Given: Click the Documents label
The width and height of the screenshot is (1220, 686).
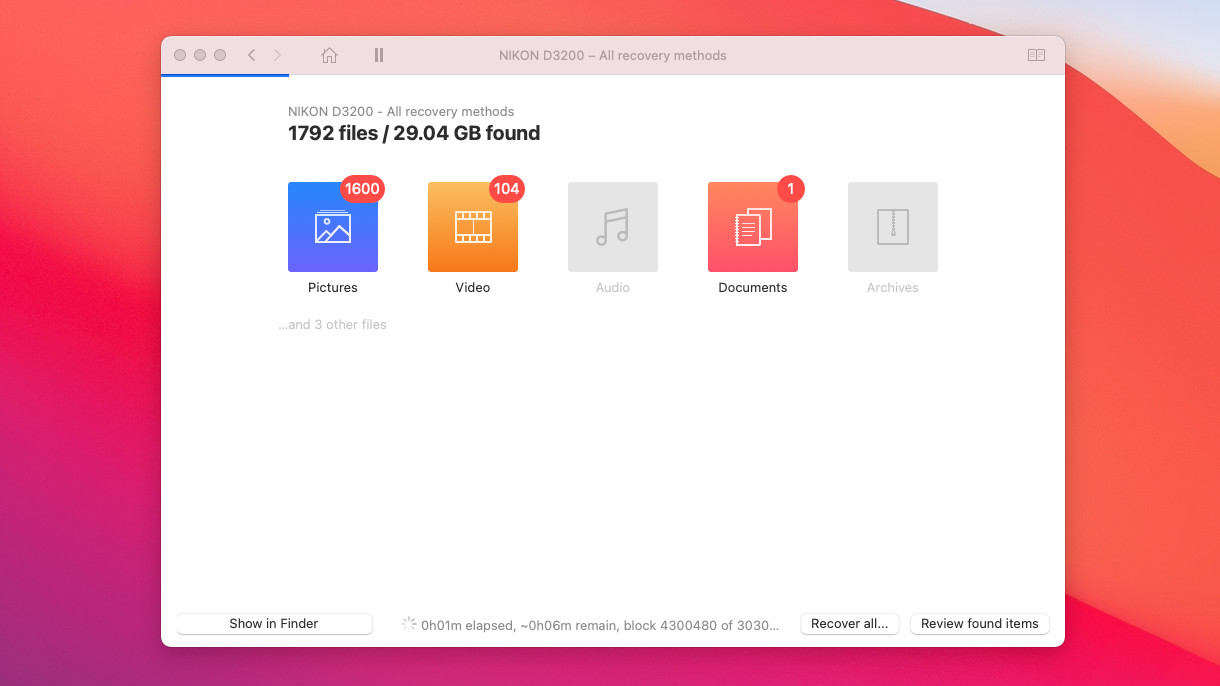Looking at the screenshot, I should 753,287.
